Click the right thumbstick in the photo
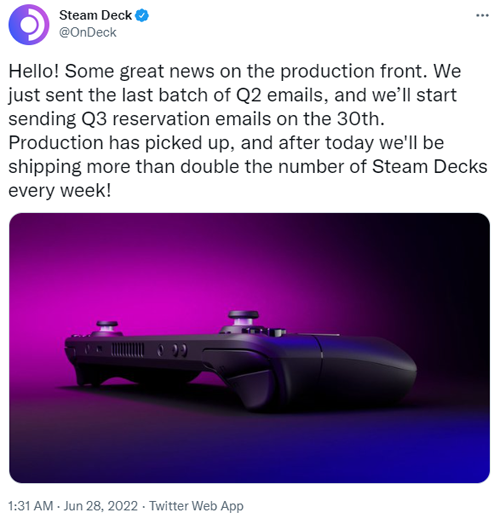This screenshot has height=524, width=500. [x=243, y=319]
